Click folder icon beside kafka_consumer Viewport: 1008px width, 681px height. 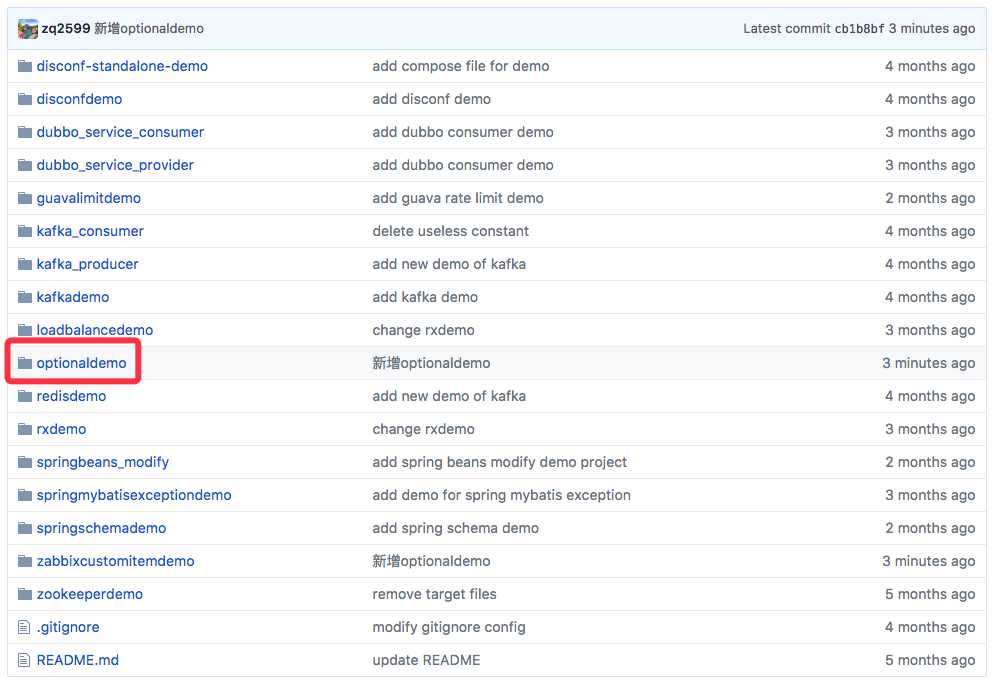25,231
